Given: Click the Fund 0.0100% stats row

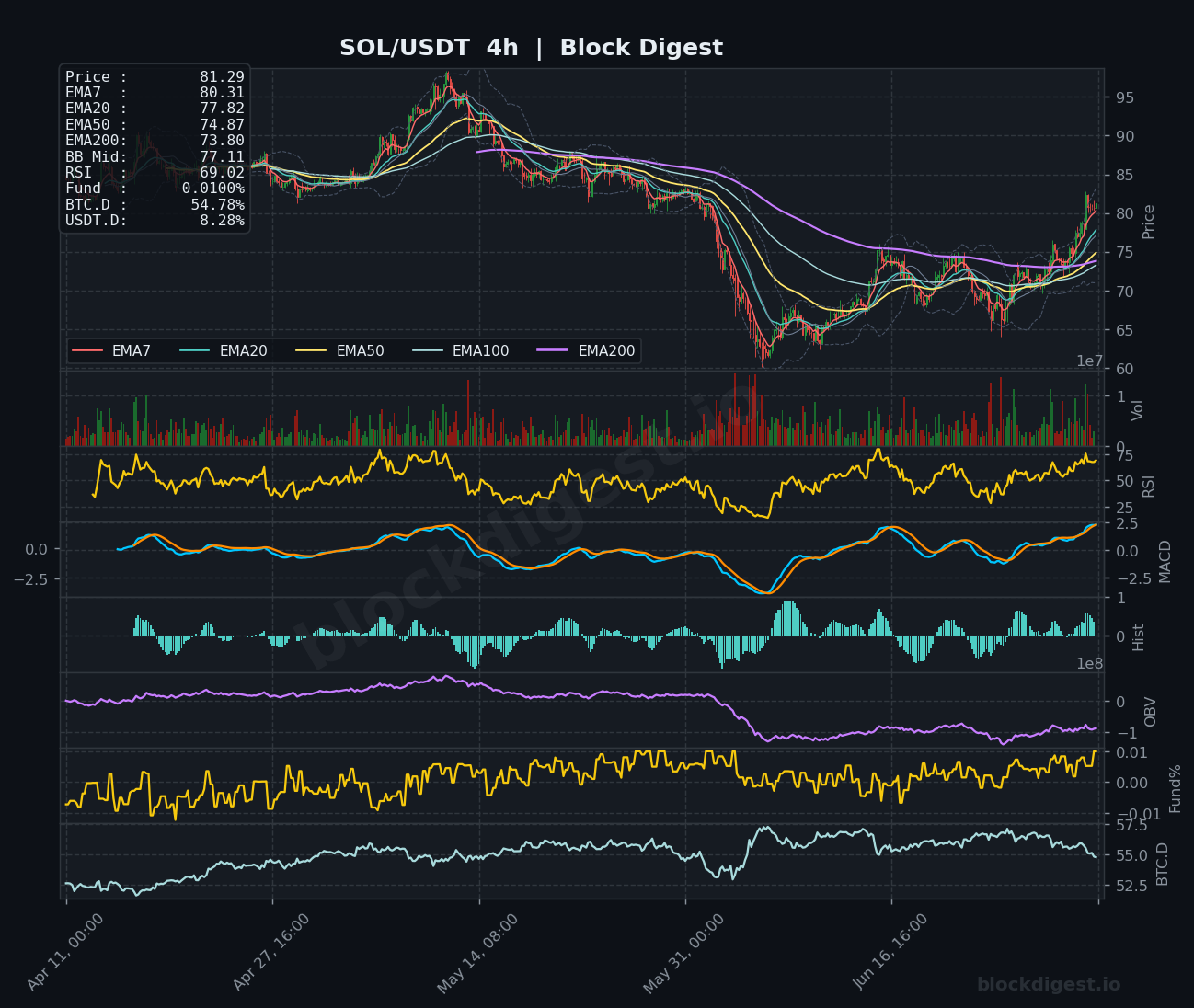Looking at the screenshot, I should coord(155,189).
